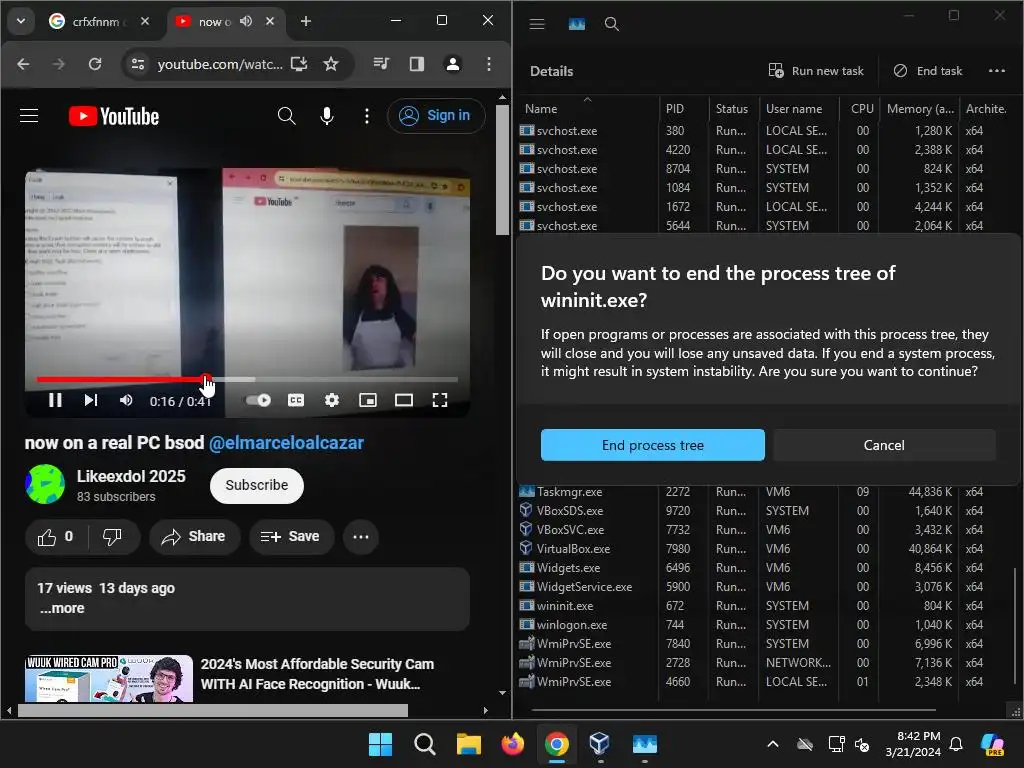Open Task Manager navigation hamburger
This screenshot has height=768, width=1024.
tap(537, 24)
